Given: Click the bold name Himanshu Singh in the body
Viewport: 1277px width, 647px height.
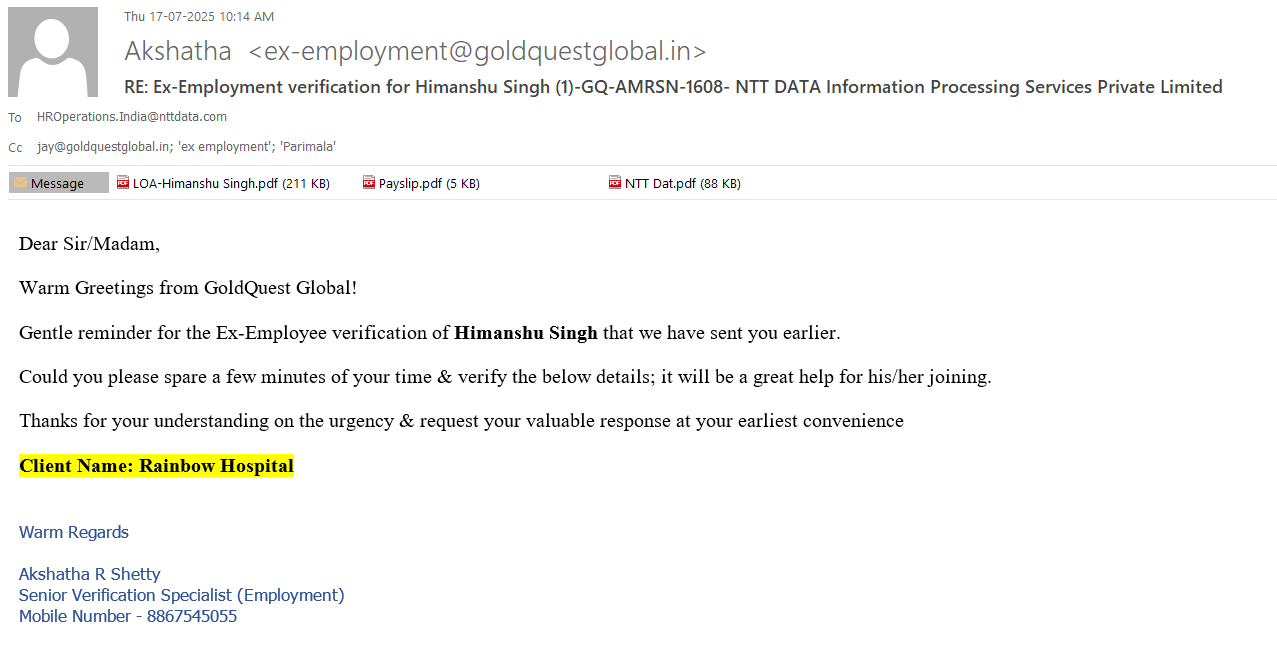Looking at the screenshot, I should 525,333.
